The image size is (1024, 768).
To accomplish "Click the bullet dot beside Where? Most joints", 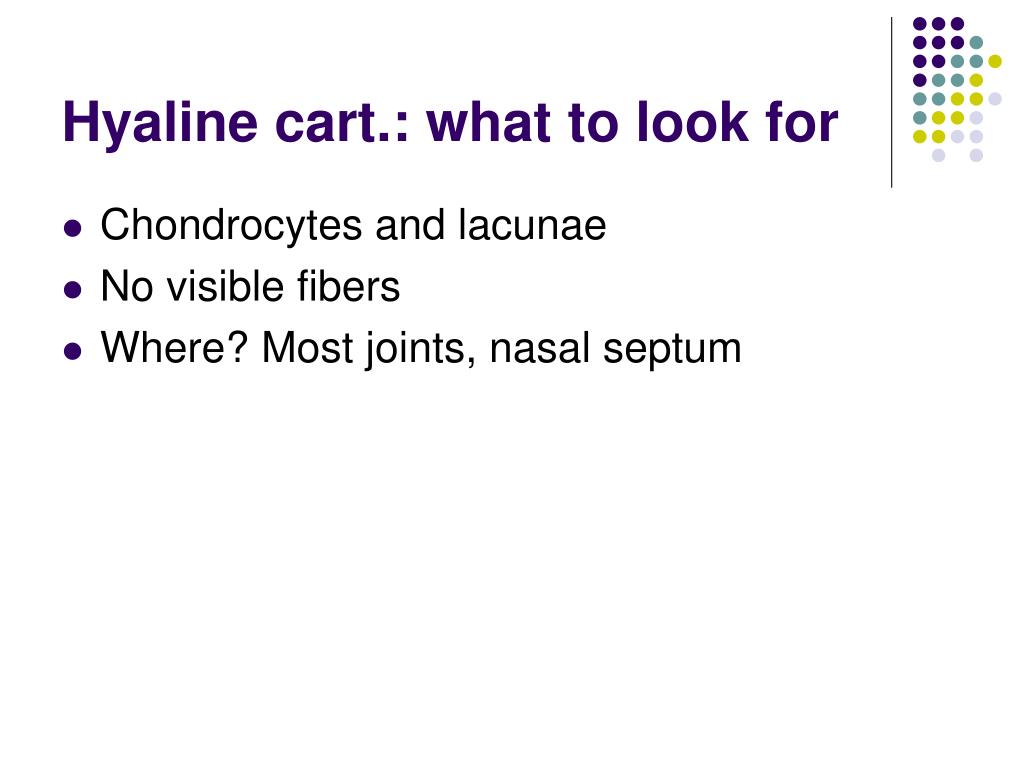I will 73,351.
